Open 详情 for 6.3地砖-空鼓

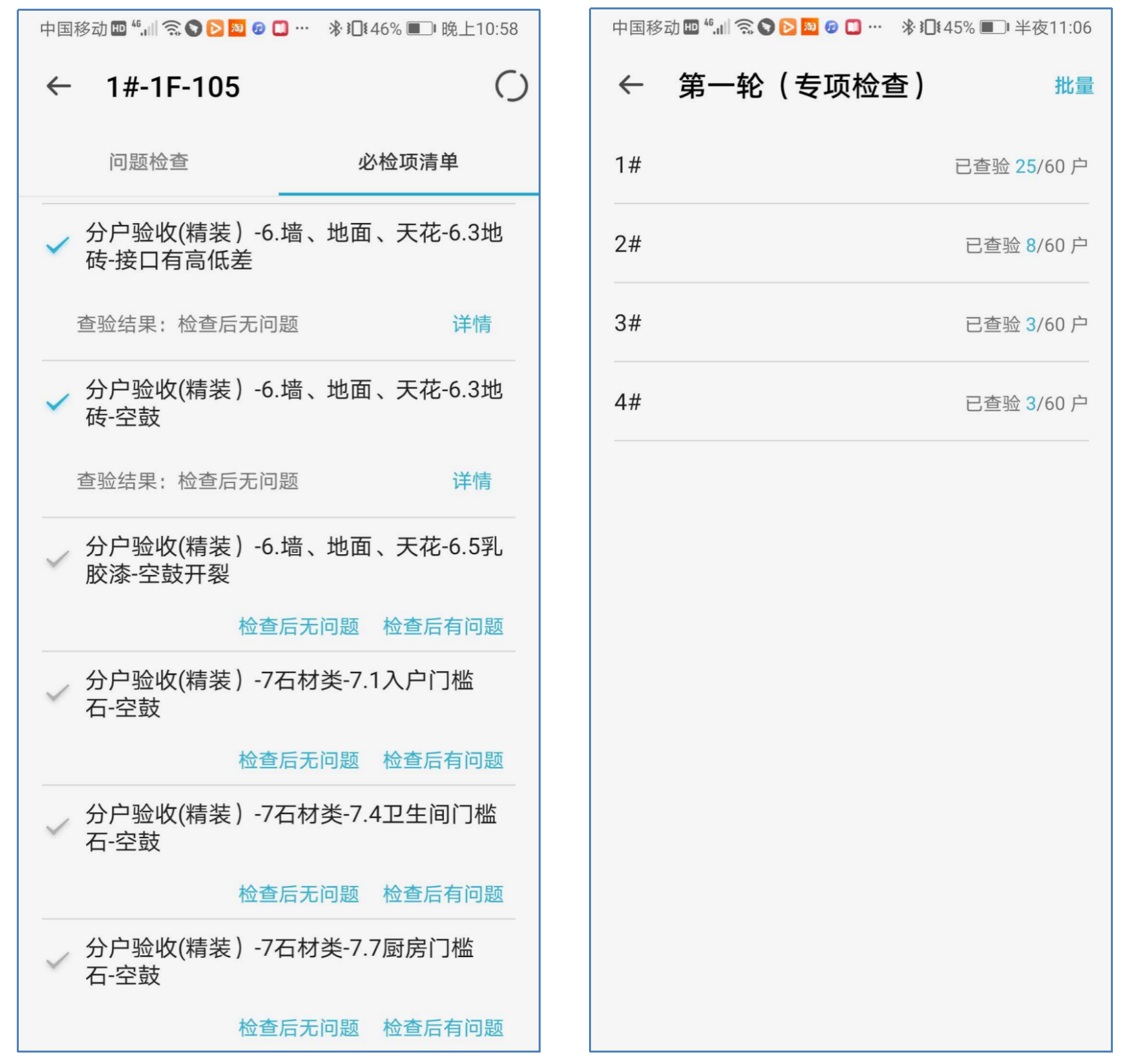(471, 481)
